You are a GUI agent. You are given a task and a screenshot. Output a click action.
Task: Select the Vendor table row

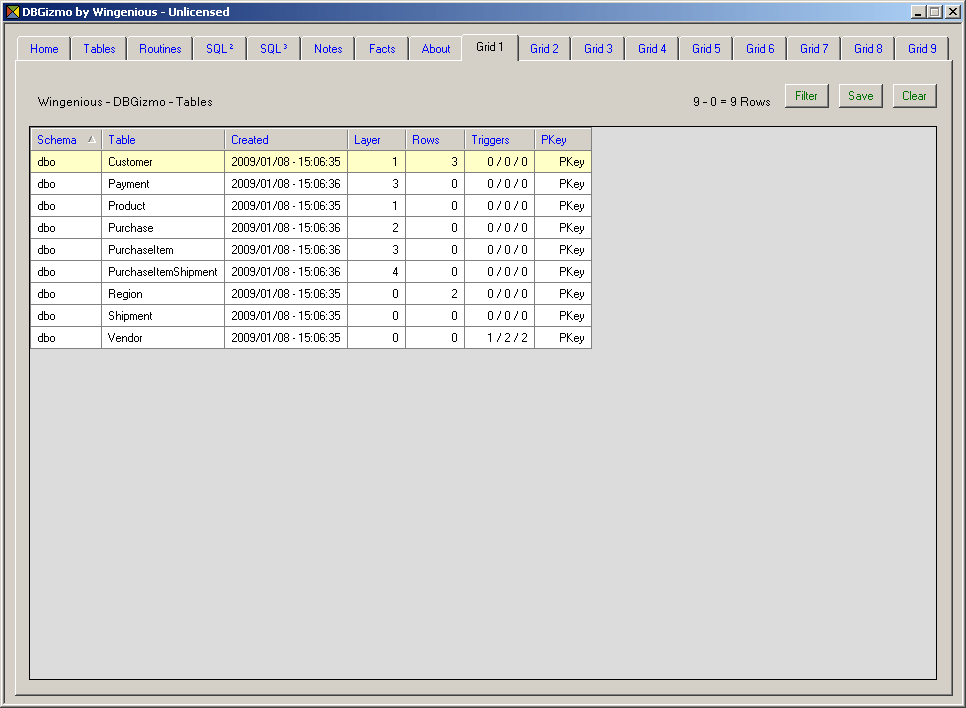[125, 338]
